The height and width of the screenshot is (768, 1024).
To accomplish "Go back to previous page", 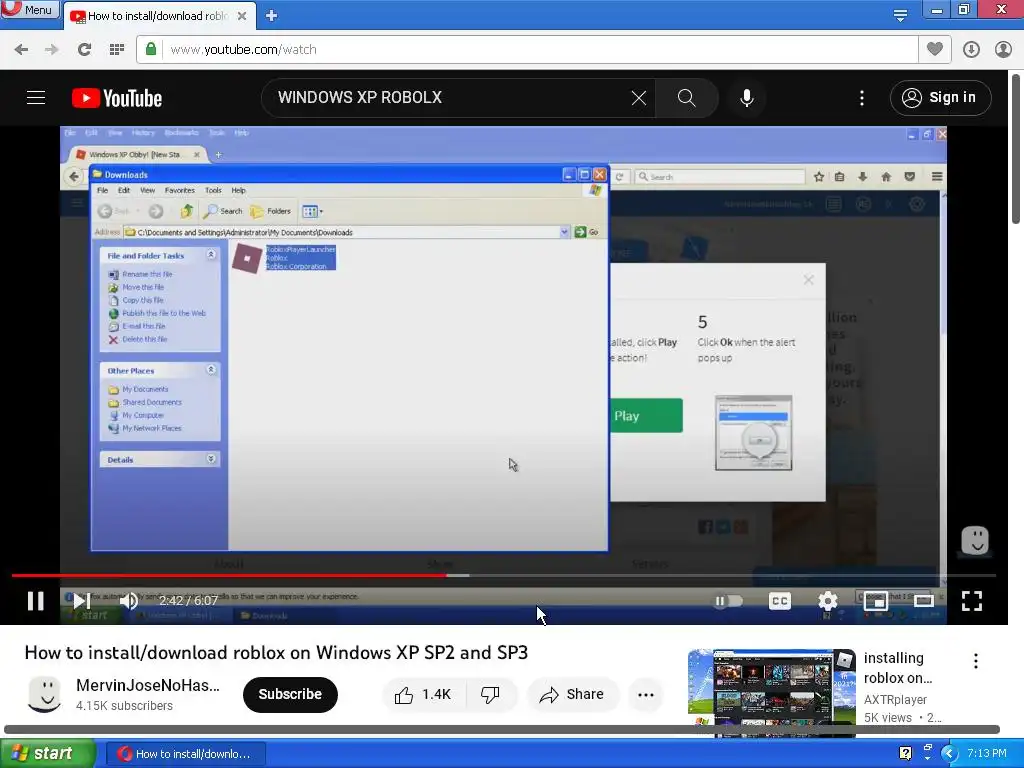I will (x=21, y=49).
